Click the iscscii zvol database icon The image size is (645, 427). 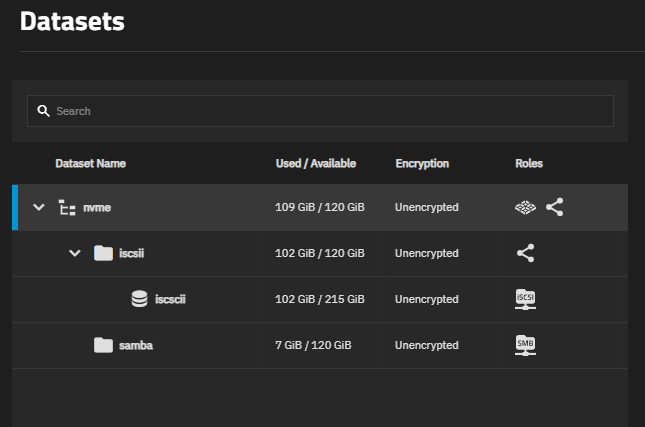(139, 299)
